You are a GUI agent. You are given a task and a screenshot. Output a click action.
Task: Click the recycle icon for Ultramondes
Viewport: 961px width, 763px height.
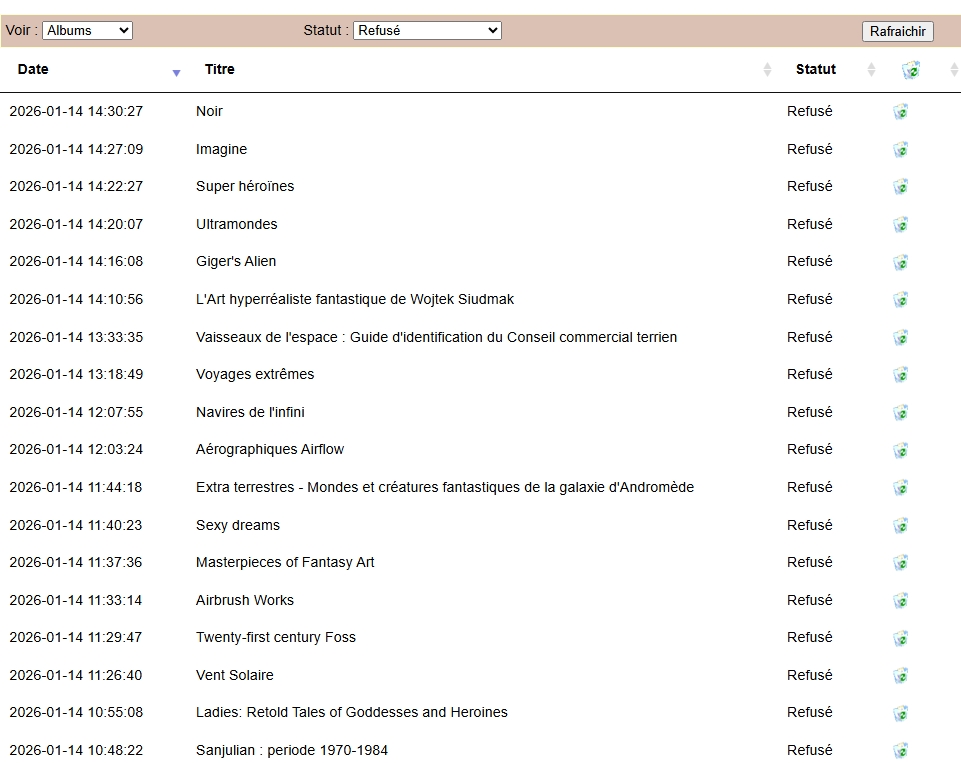coord(900,224)
